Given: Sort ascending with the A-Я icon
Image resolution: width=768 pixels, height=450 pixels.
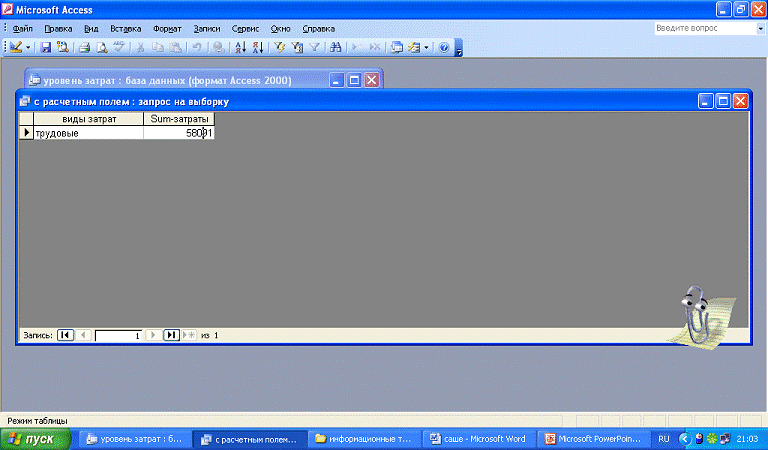Looking at the screenshot, I should click(240, 47).
